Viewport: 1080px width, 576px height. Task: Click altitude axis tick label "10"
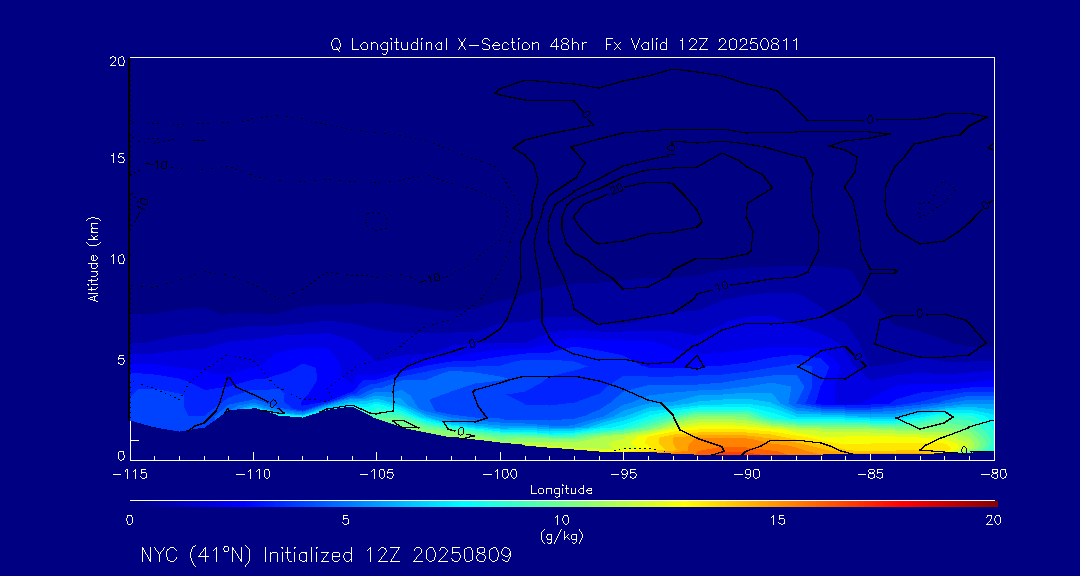117,258
